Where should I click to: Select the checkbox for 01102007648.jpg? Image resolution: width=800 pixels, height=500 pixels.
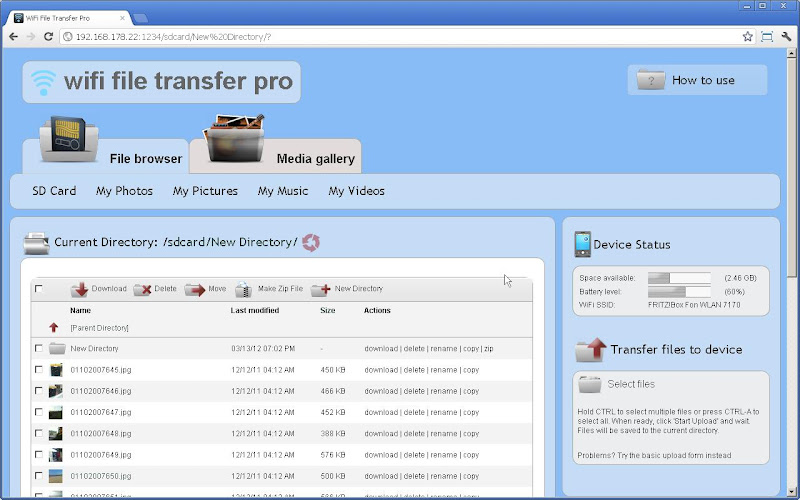coord(39,433)
